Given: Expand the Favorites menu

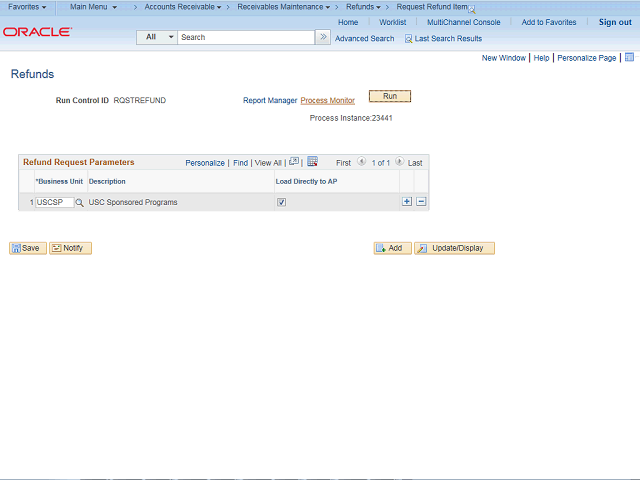Looking at the screenshot, I should point(27,7).
